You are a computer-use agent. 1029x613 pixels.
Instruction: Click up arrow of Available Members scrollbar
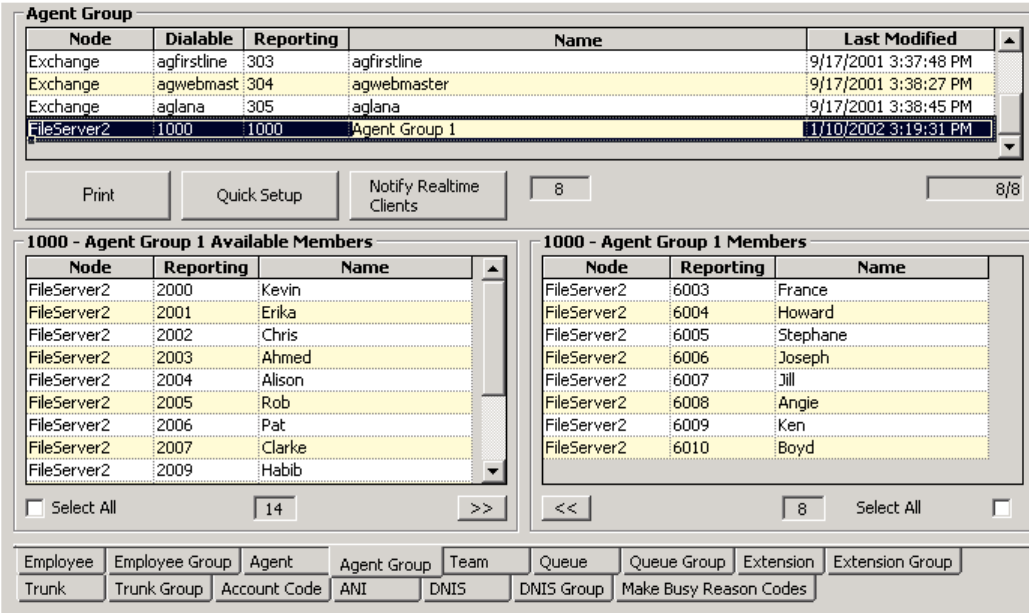493,268
